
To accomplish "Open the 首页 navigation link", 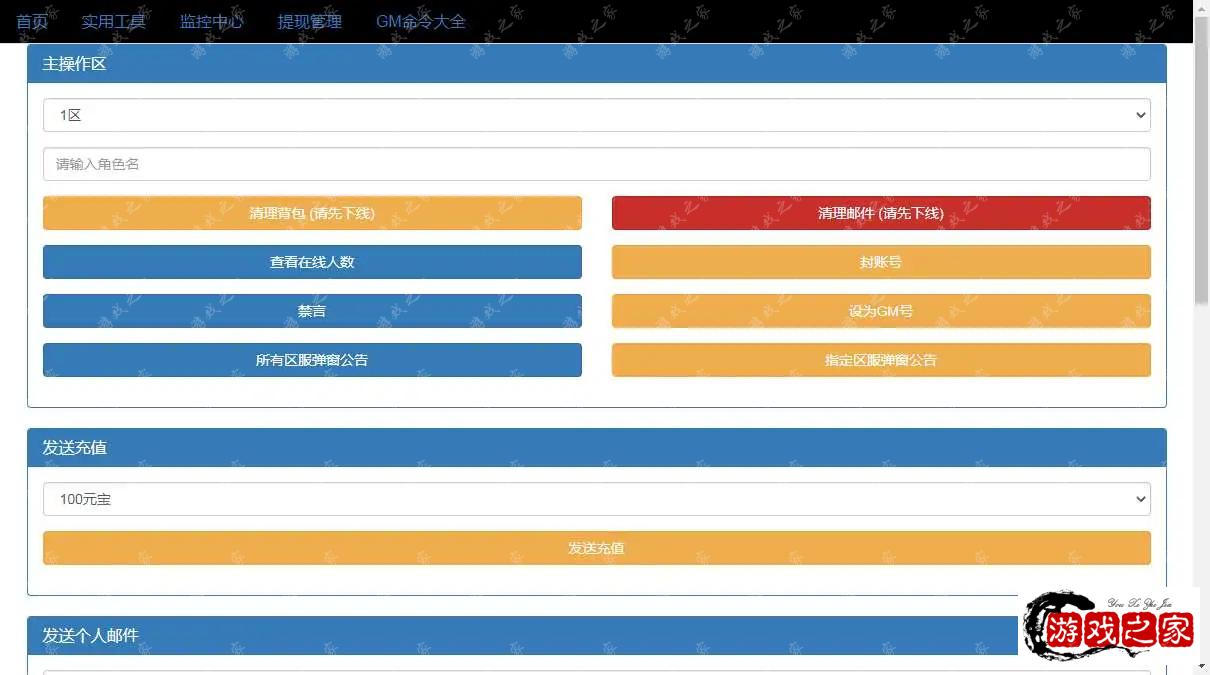I will (x=32, y=21).
